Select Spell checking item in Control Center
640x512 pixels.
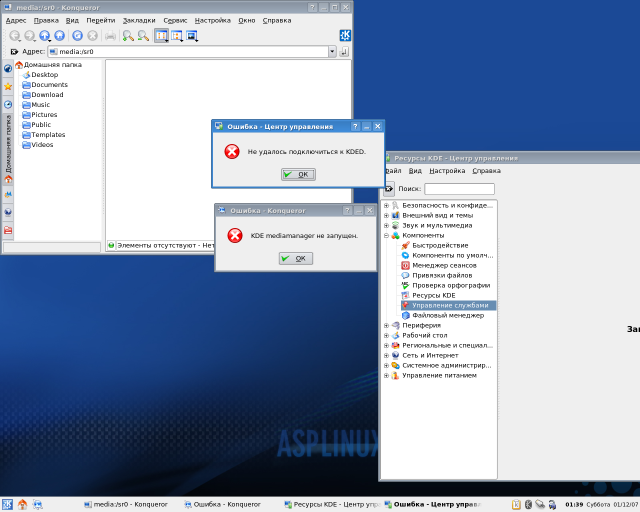(x=446, y=285)
